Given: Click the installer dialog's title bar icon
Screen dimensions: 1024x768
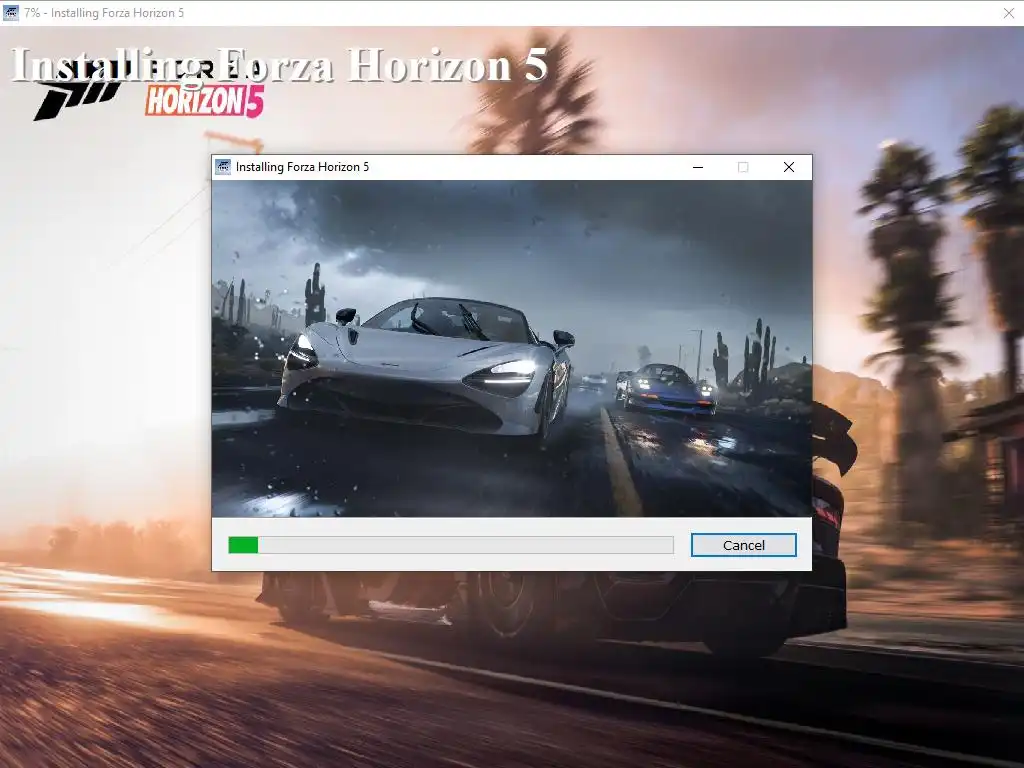Looking at the screenshot, I should click(x=223, y=167).
